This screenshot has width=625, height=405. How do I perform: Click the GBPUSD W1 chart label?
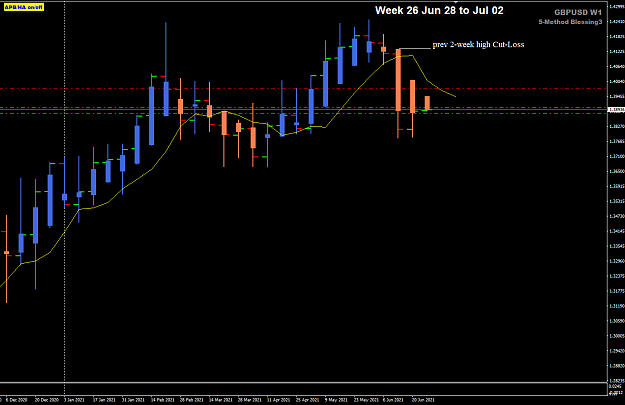coord(578,12)
